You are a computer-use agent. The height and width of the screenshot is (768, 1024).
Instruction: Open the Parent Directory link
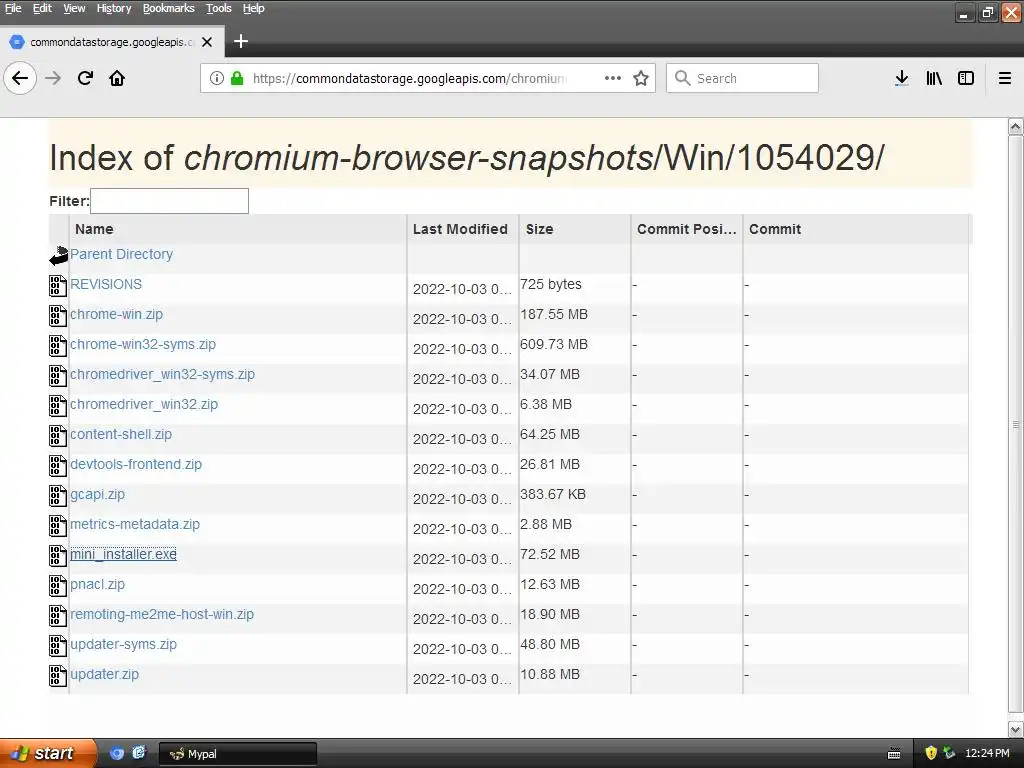click(121, 254)
